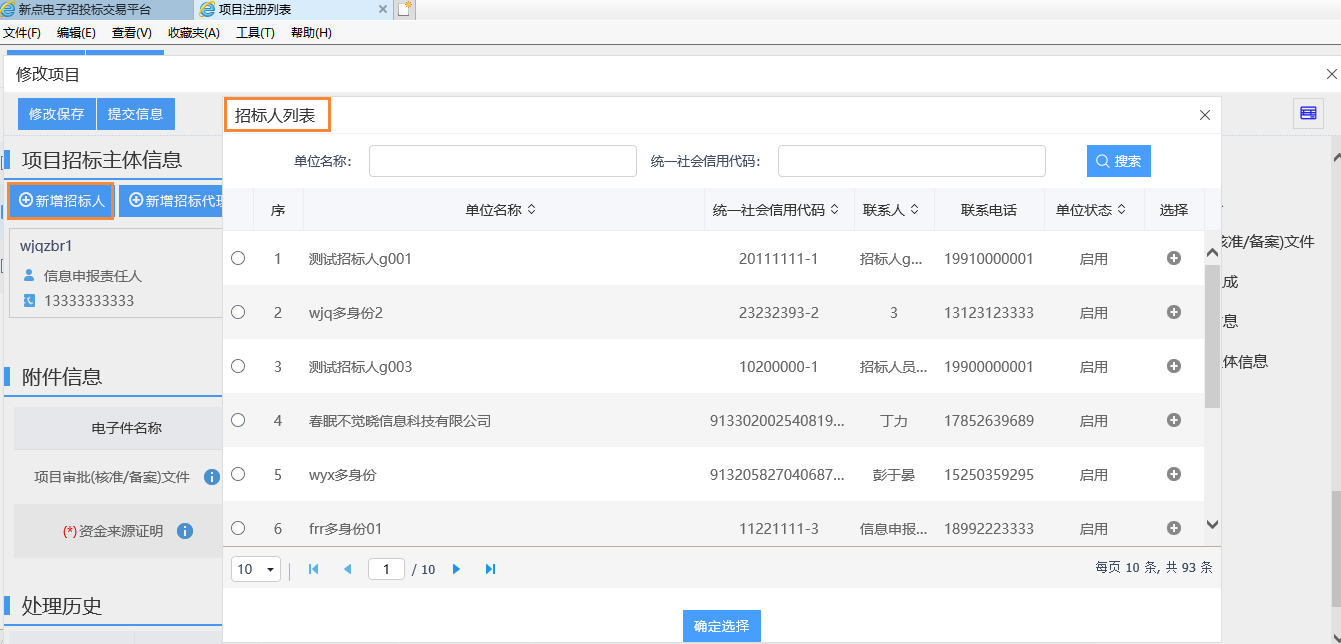The width and height of the screenshot is (1341, 644).
Task: Click the blue panel icon at top right
Action: point(1308,114)
